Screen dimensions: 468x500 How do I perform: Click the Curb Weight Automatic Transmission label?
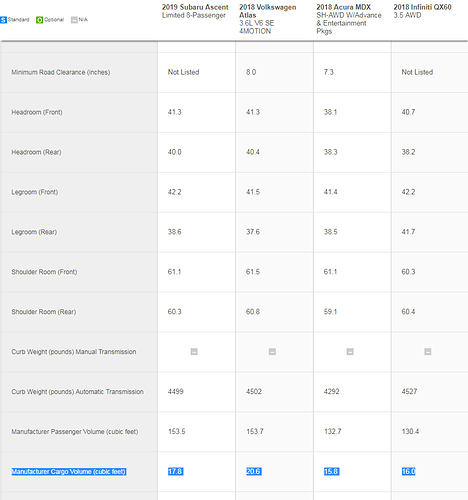pos(77,392)
